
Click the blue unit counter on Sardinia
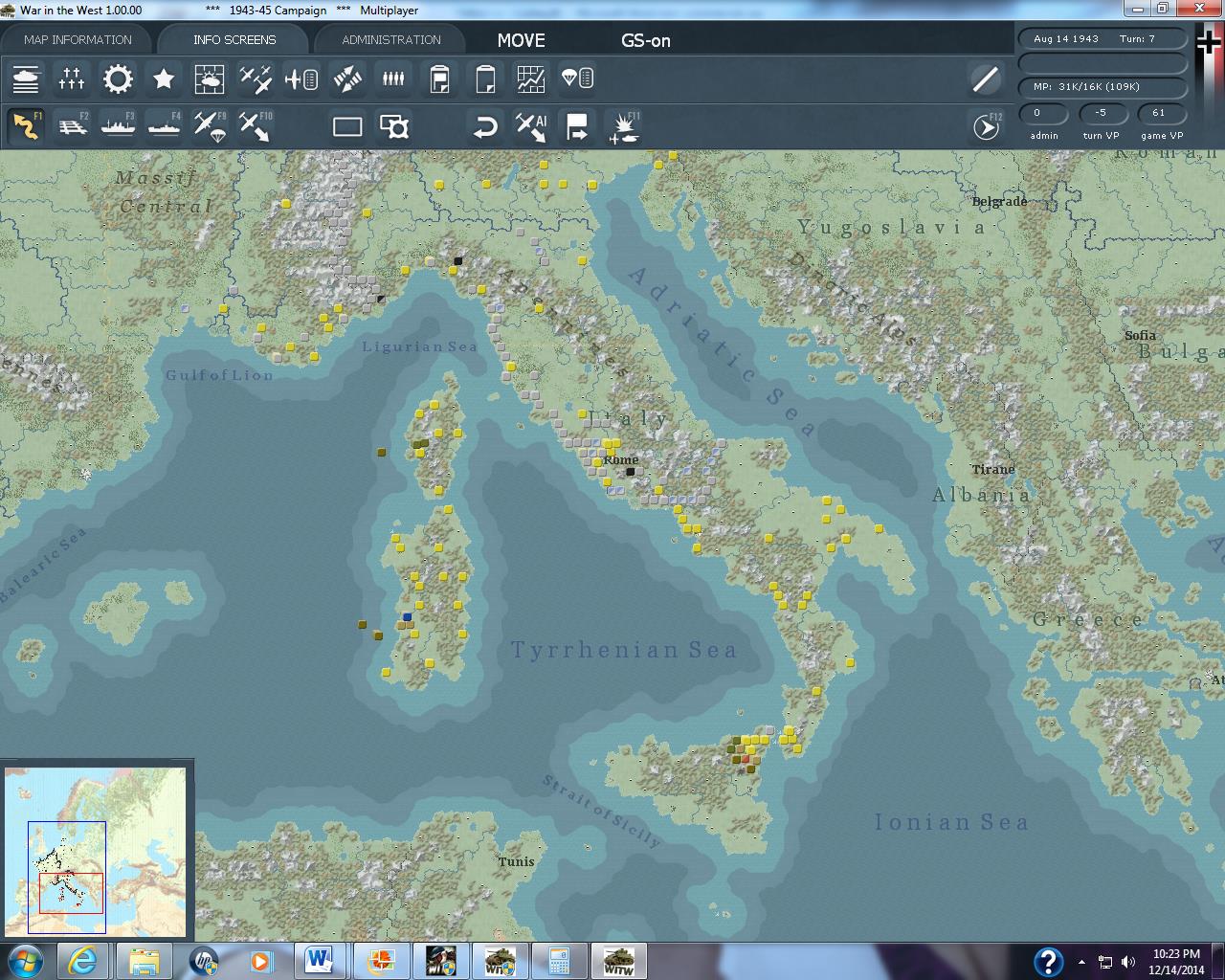(408, 617)
